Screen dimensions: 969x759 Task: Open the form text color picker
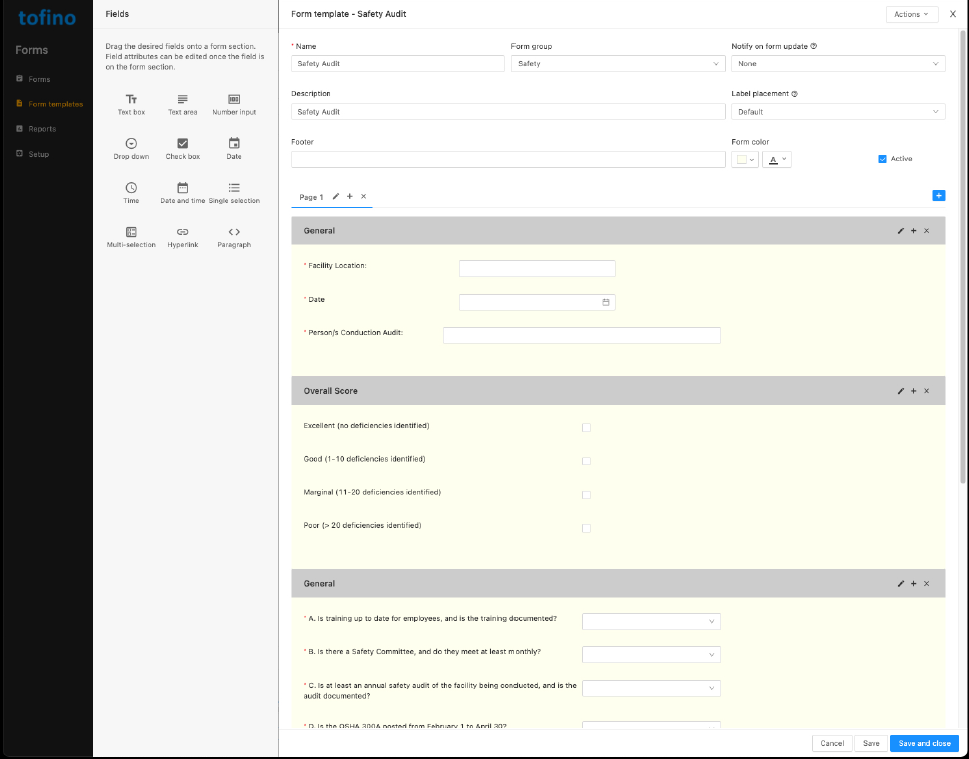777,159
